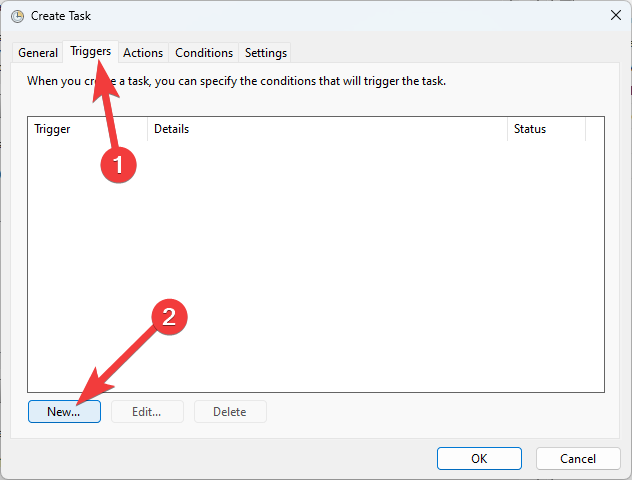
Task: Open the Settings tab
Action: pos(266,53)
